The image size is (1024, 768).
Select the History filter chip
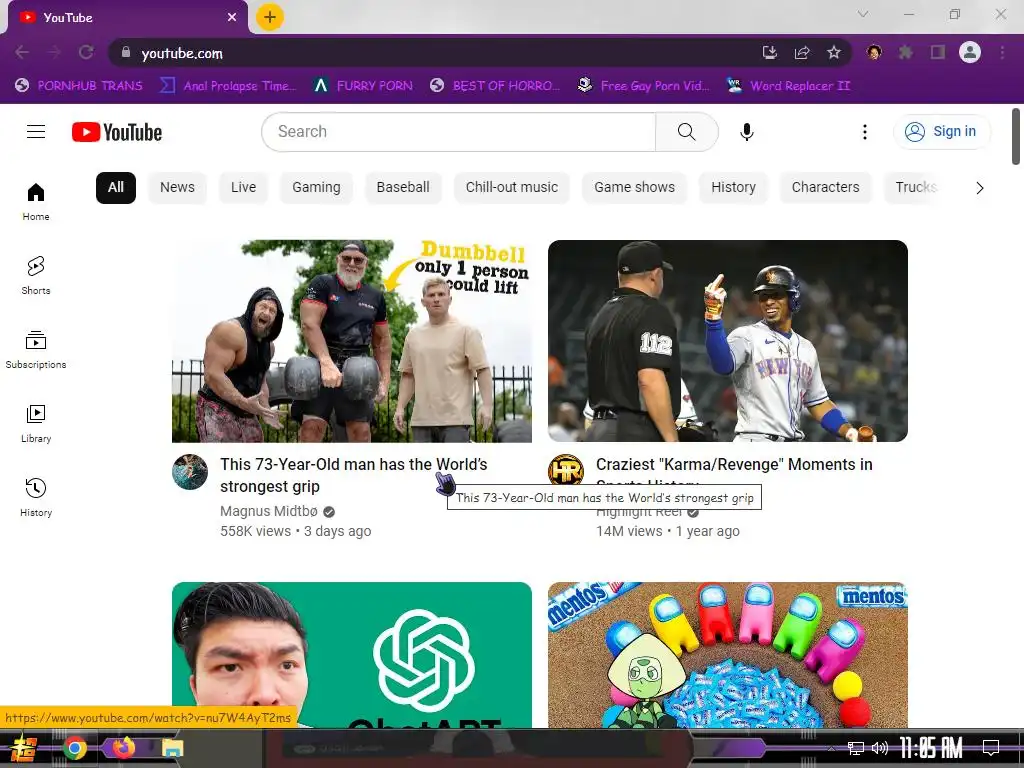[x=733, y=187]
